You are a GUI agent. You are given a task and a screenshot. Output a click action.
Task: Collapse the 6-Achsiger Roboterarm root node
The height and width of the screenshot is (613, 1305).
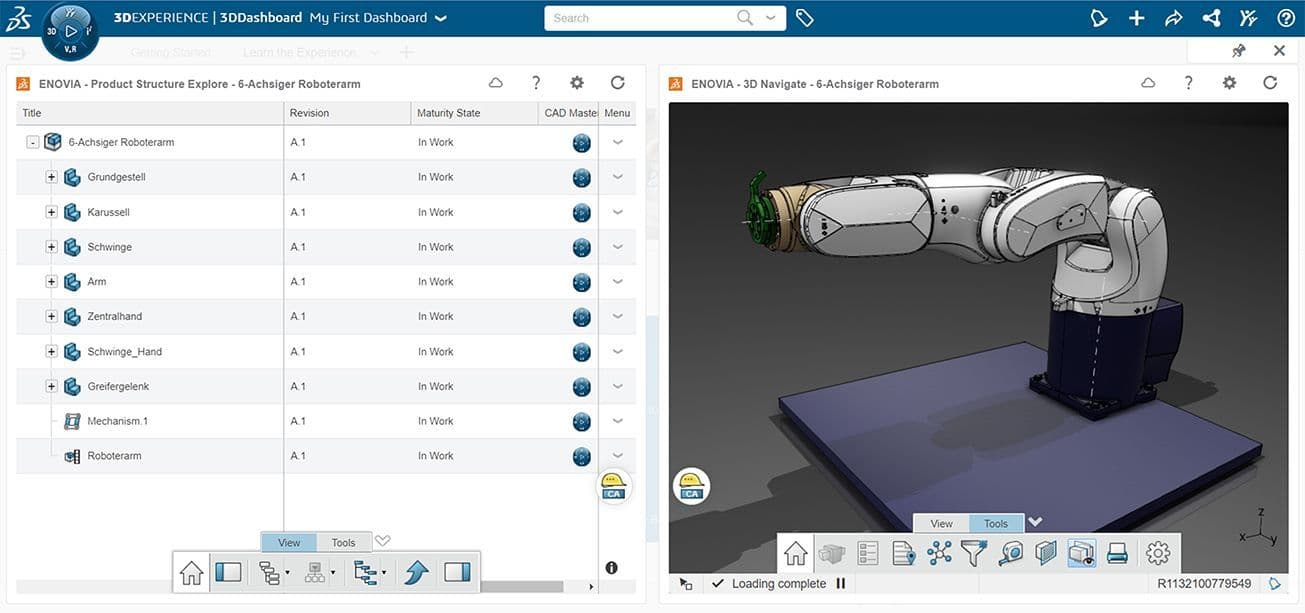tap(33, 142)
